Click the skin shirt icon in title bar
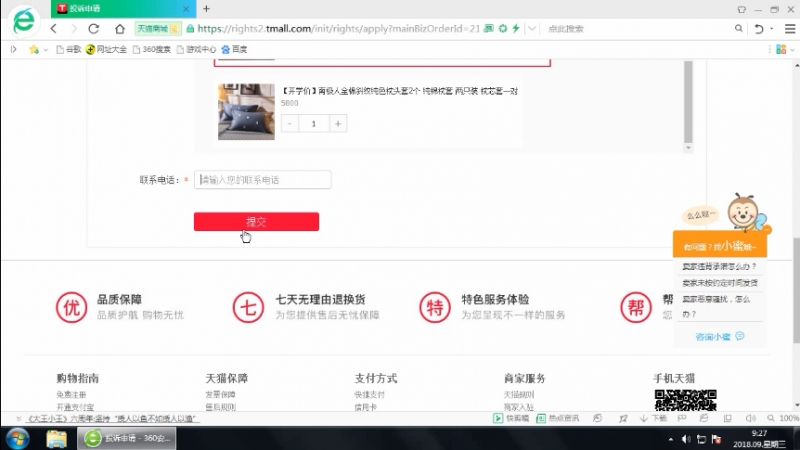This screenshot has width=800, height=450. (741, 9)
